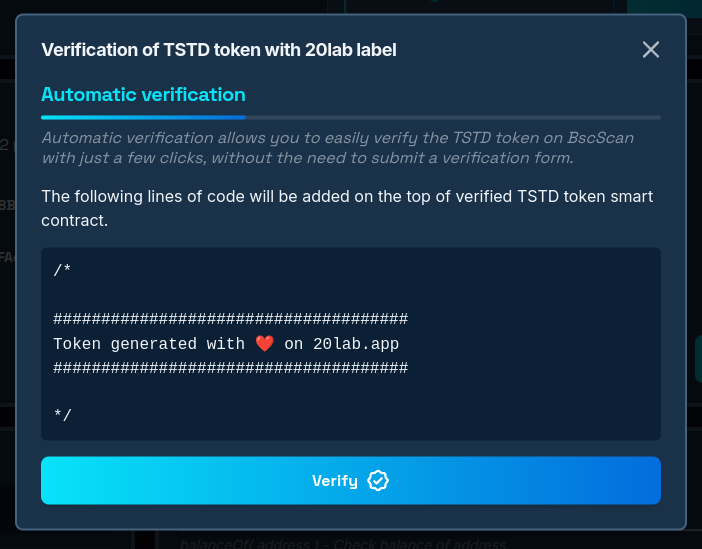Viewport: 702px width, 549px height.
Task: Click the closing */ comment line
Action: [x=62, y=415]
